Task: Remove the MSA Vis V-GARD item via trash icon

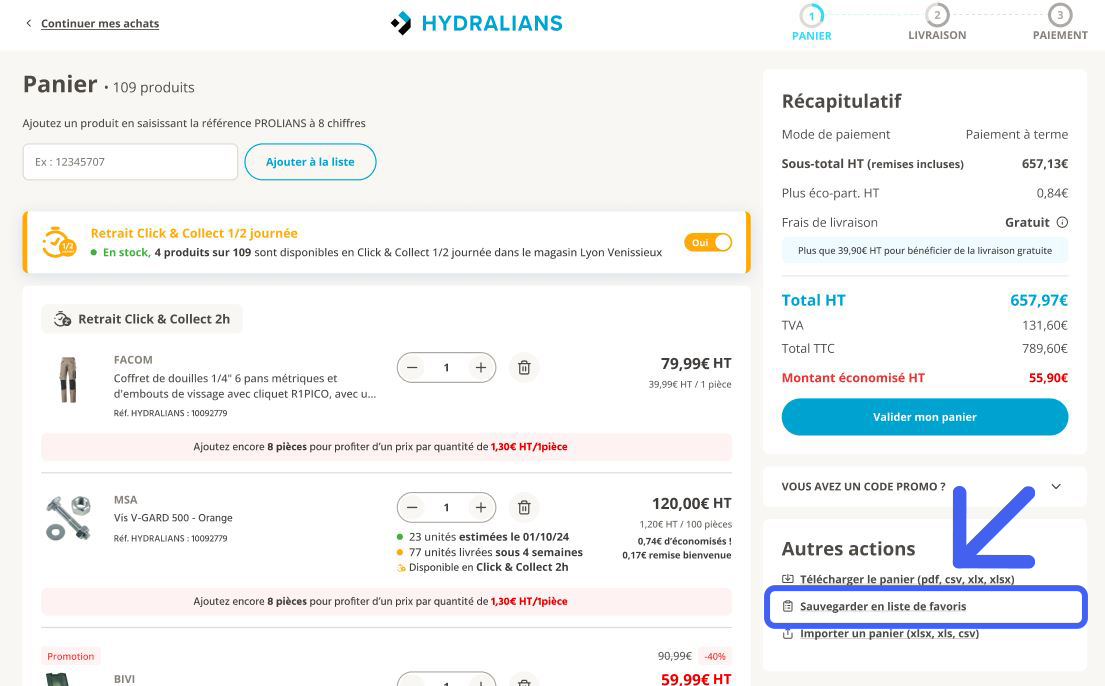Action: pos(524,508)
